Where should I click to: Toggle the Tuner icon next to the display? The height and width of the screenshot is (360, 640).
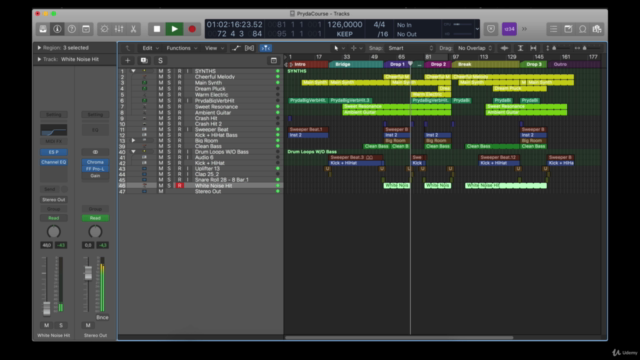[x=491, y=29]
